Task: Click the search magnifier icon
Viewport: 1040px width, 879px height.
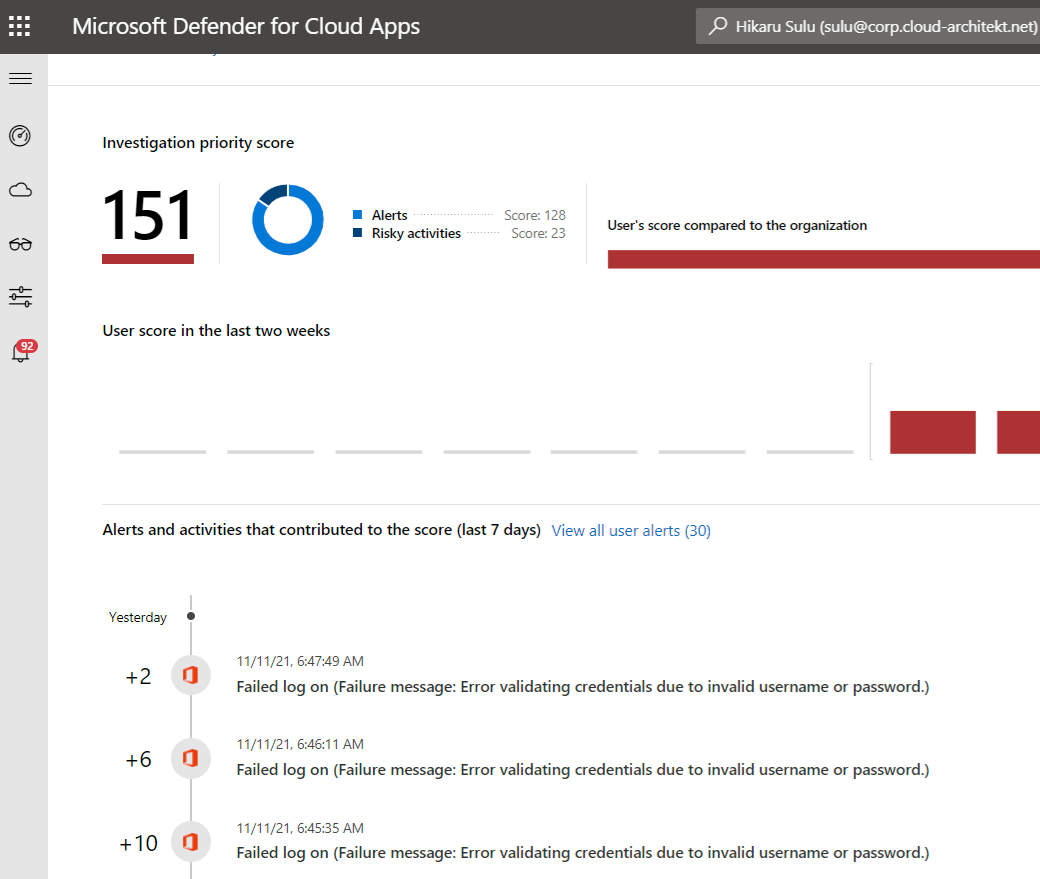Action: (717, 26)
